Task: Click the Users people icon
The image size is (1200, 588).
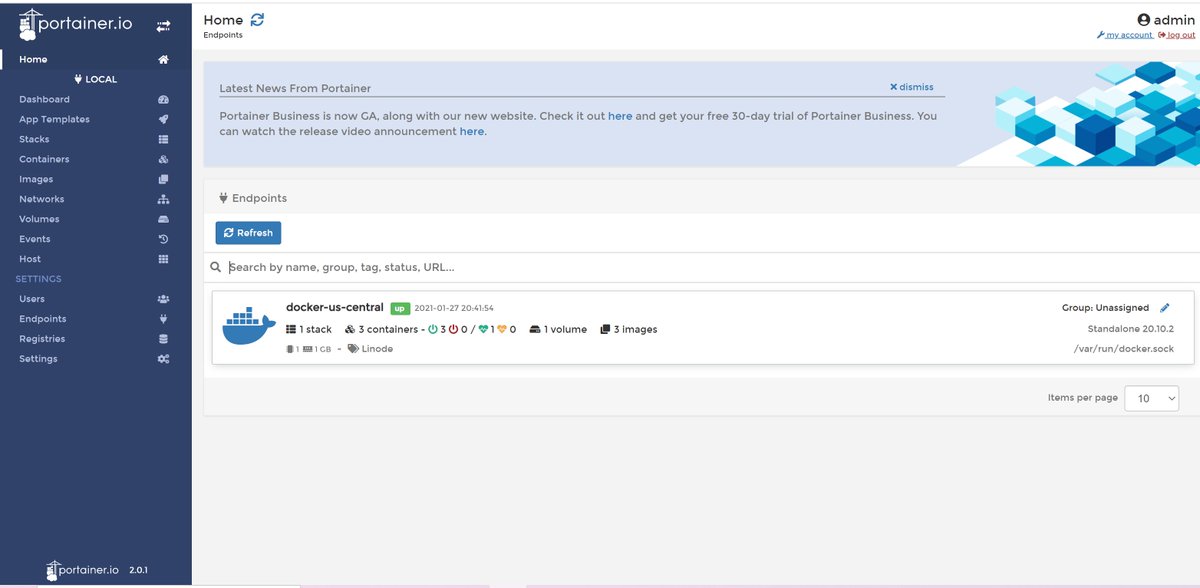Action: coord(163,299)
